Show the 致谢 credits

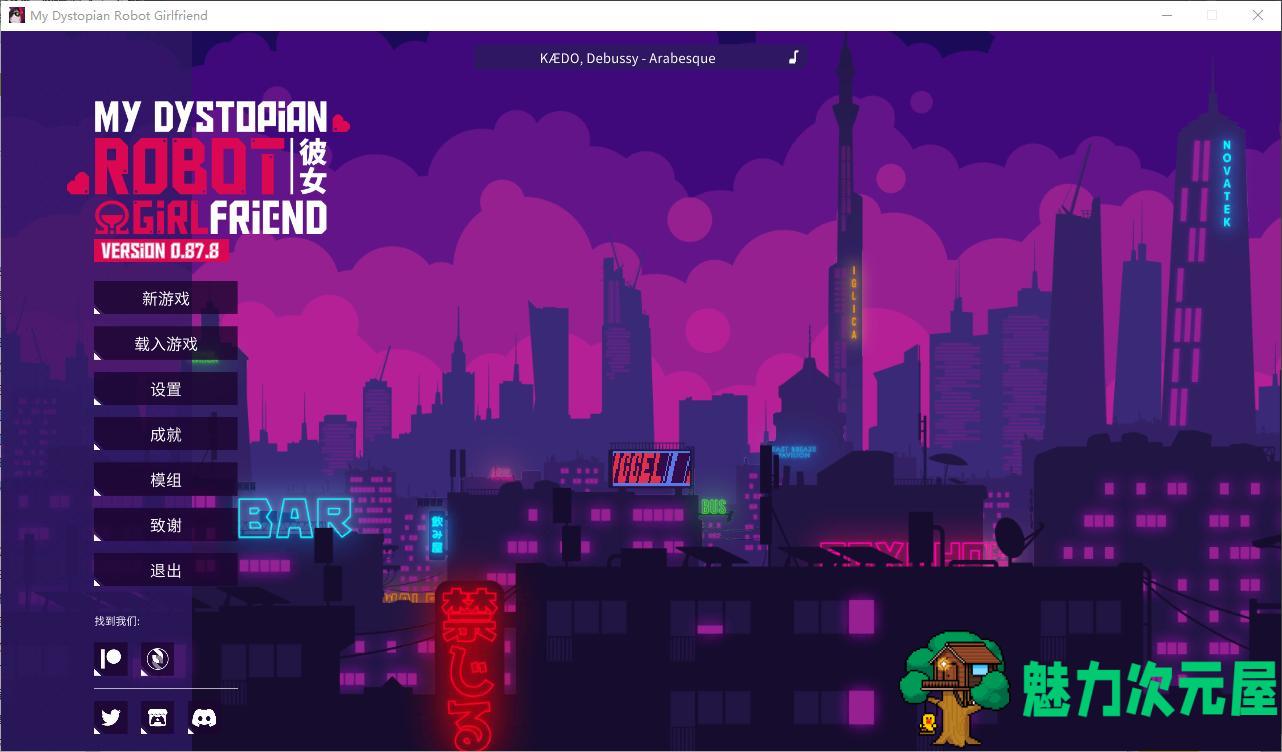(166, 525)
